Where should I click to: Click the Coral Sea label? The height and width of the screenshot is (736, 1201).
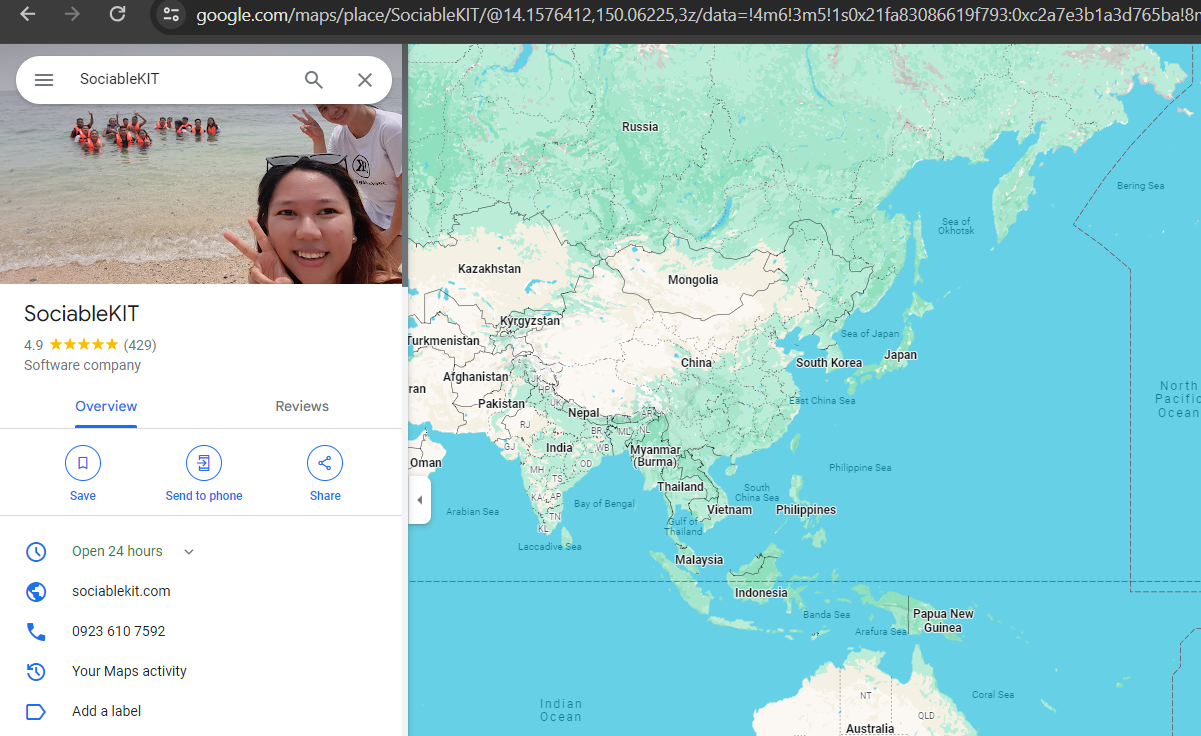point(993,695)
